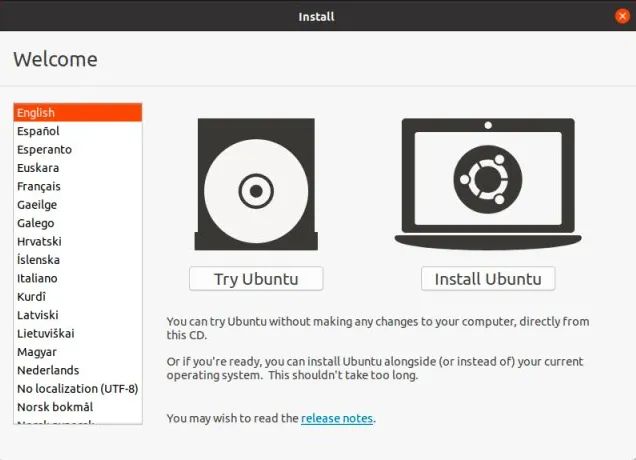Click the Install Ubuntu button

pos(488,279)
